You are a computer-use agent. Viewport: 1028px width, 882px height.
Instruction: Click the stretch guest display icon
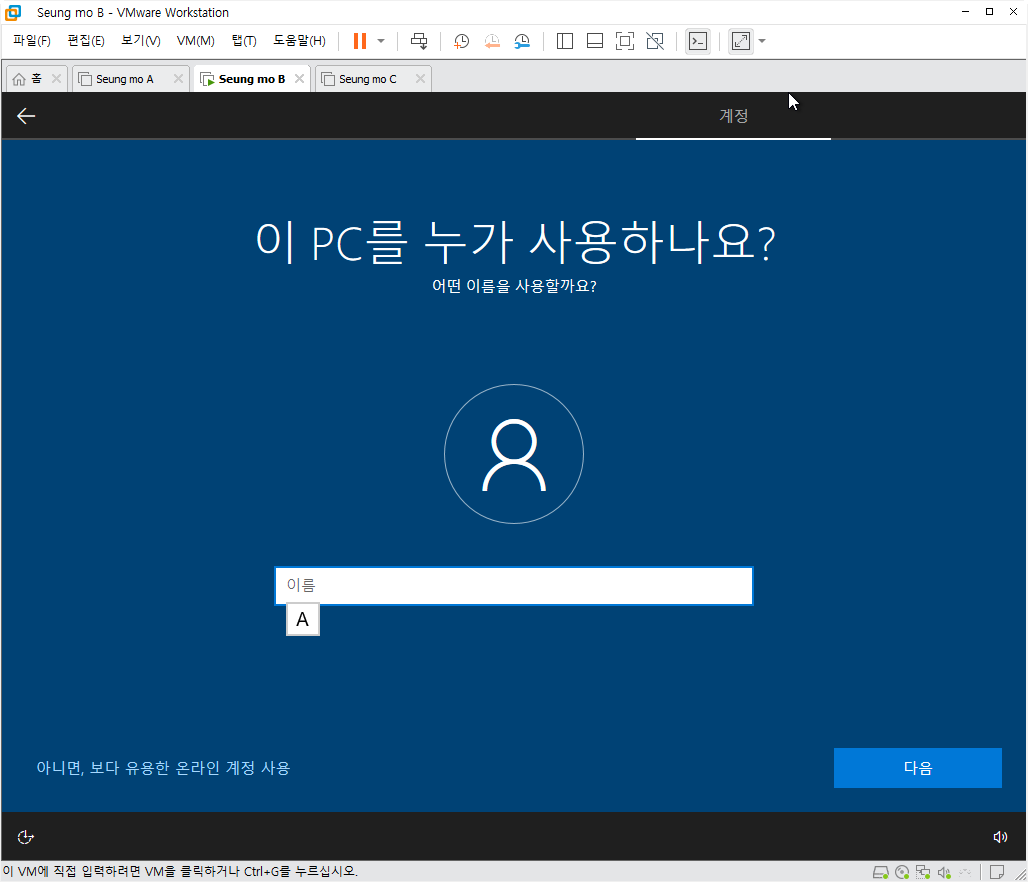pos(741,41)
